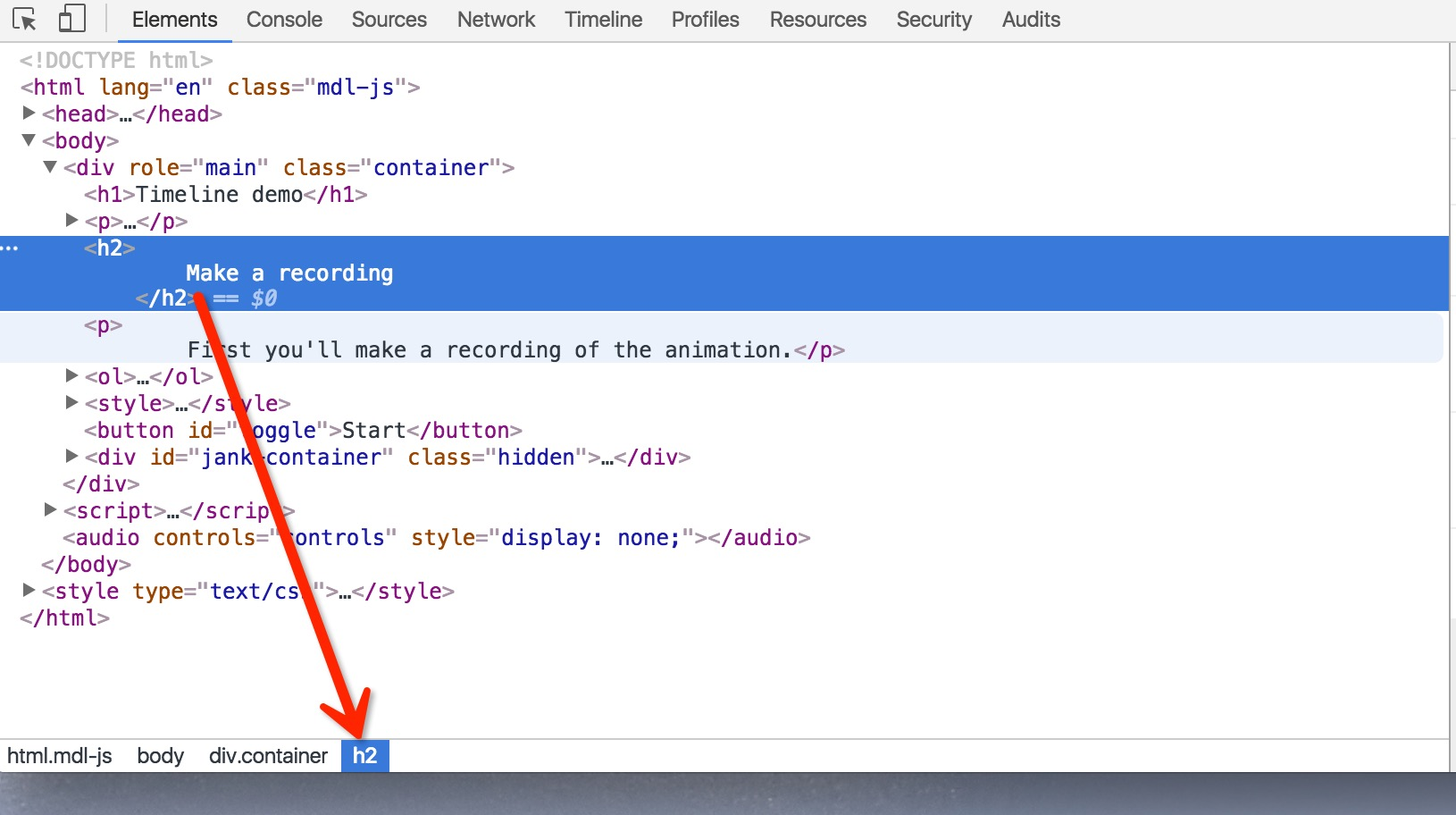Image resolution: width=1456 pixels, height=815 pixels.
Task: Click the "hidden" class attribute value
Action: [x=536, y=457]
